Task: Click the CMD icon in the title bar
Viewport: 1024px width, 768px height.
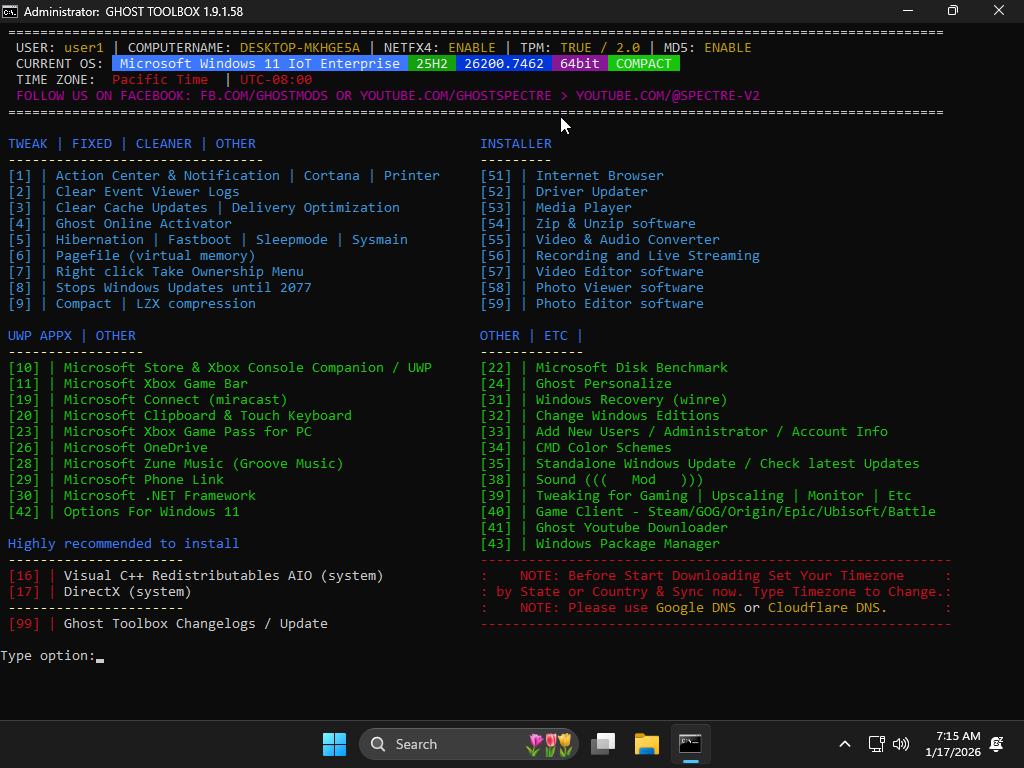Action: pos(11,12)
